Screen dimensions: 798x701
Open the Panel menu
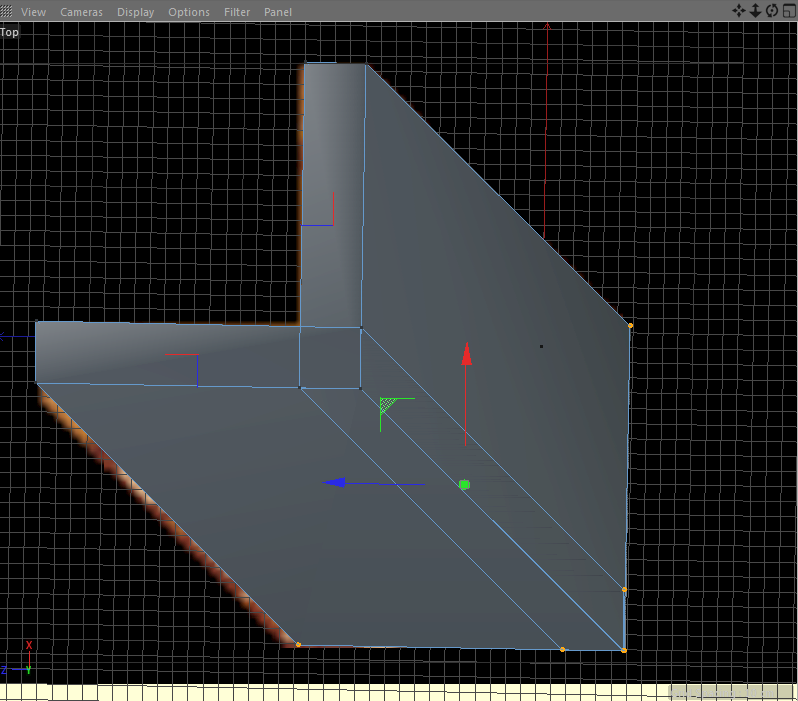(278, 12)
